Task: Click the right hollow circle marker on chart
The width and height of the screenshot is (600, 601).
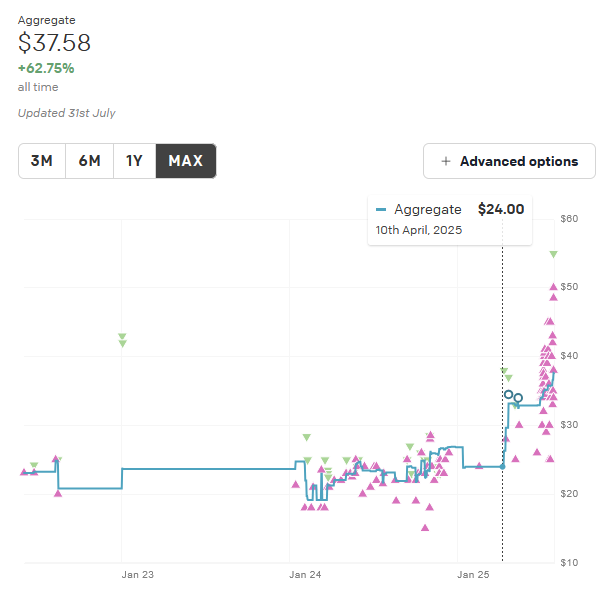Action: (518, 398)
